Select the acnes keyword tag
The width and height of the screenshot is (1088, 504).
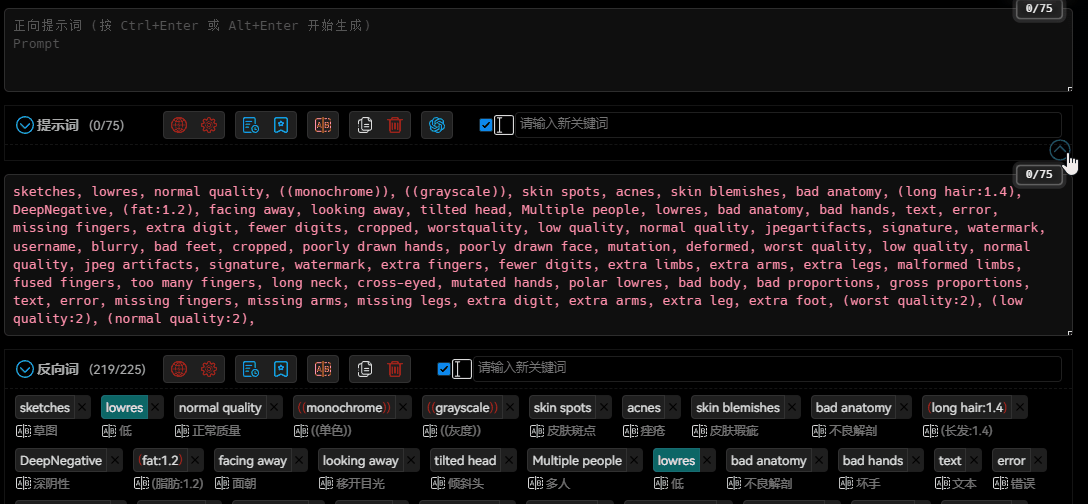[x=643, y=408]
